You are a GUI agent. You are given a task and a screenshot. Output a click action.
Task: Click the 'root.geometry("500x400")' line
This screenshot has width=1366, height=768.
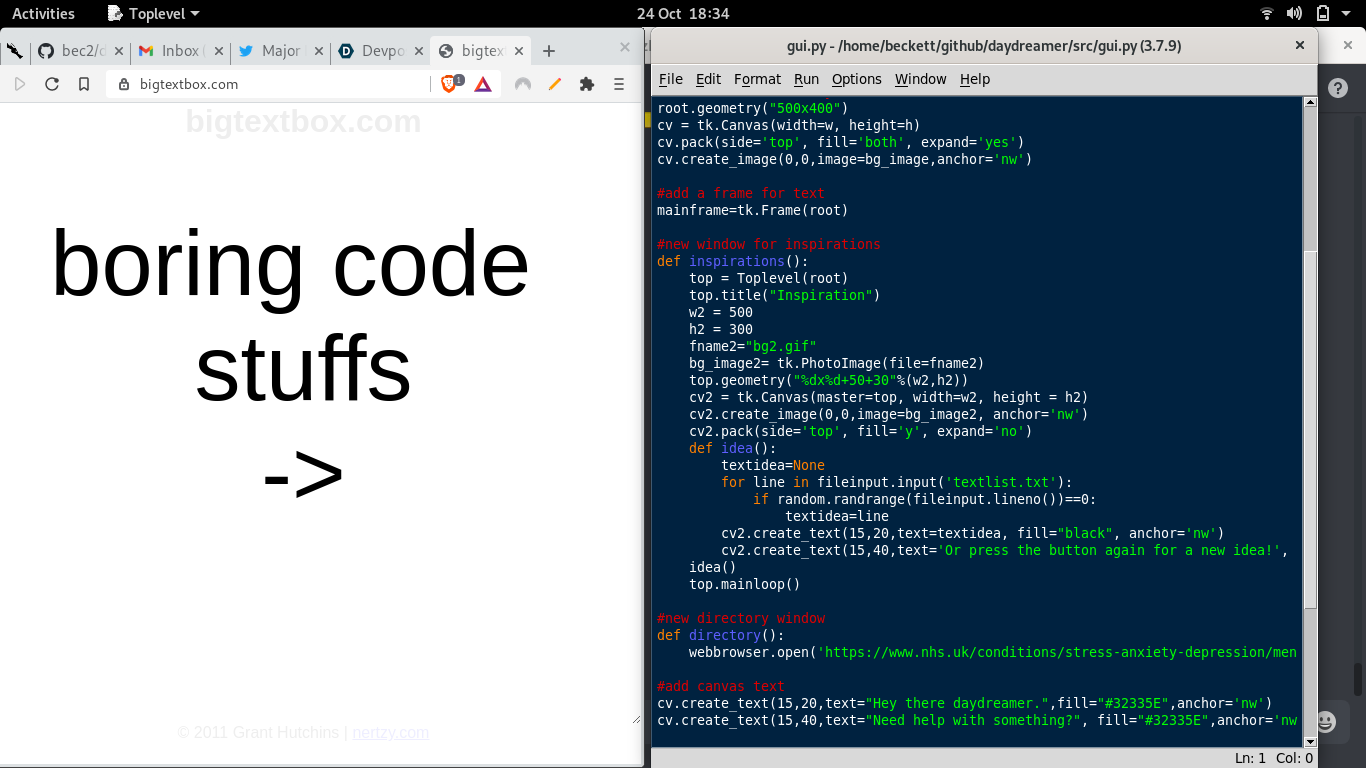click(x=753, y=108)
